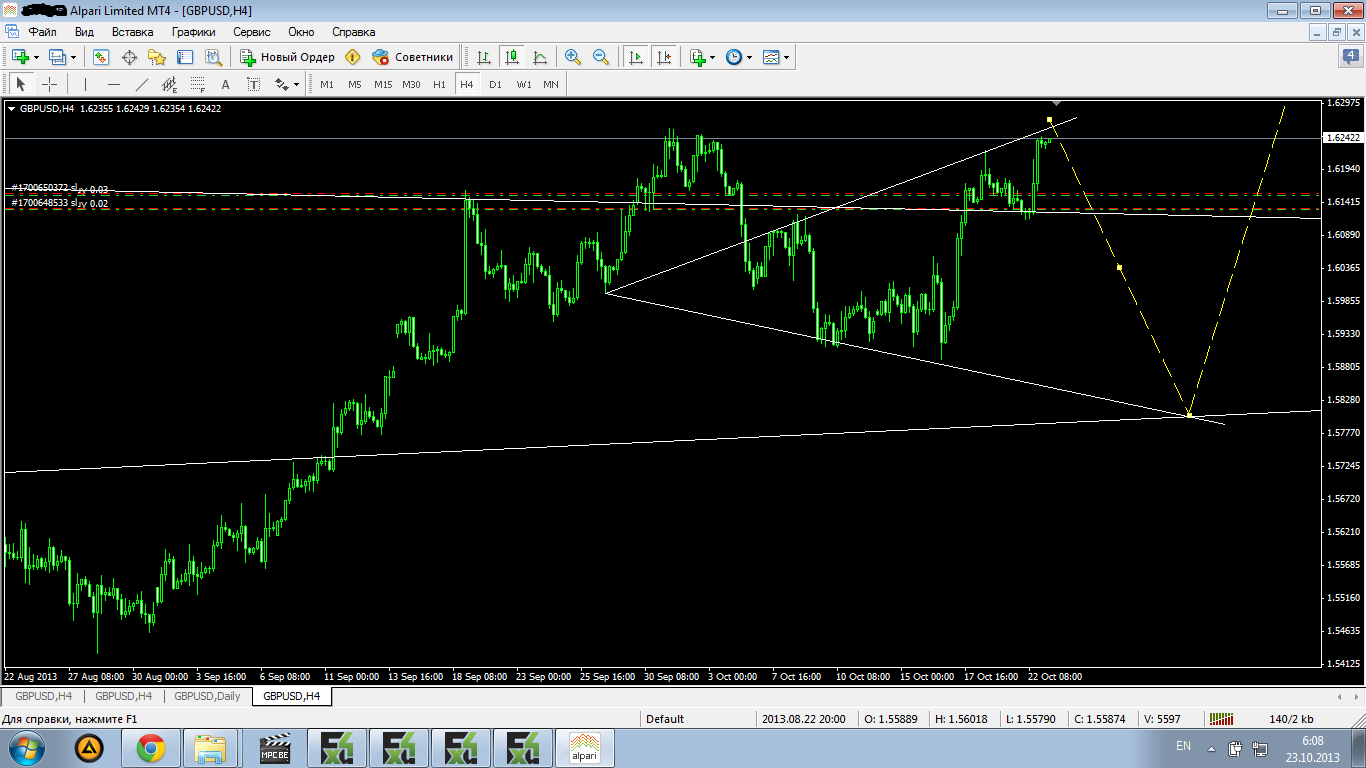1366x768 pixels.
Task: Open the Alpari taskbar icon
Action: [x=584, y=747]
